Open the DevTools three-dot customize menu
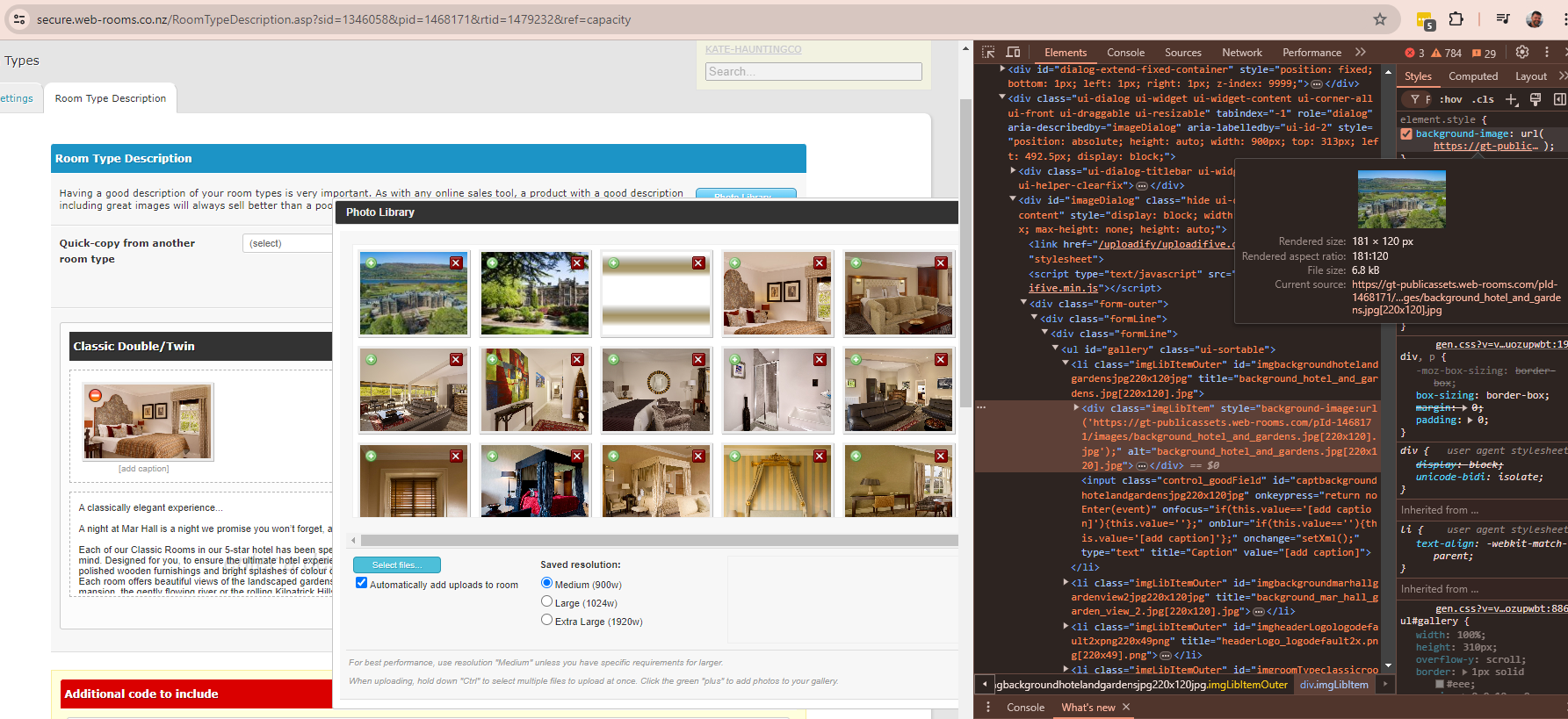This screenshot has width=1568, height=719. coord(1547,53)
